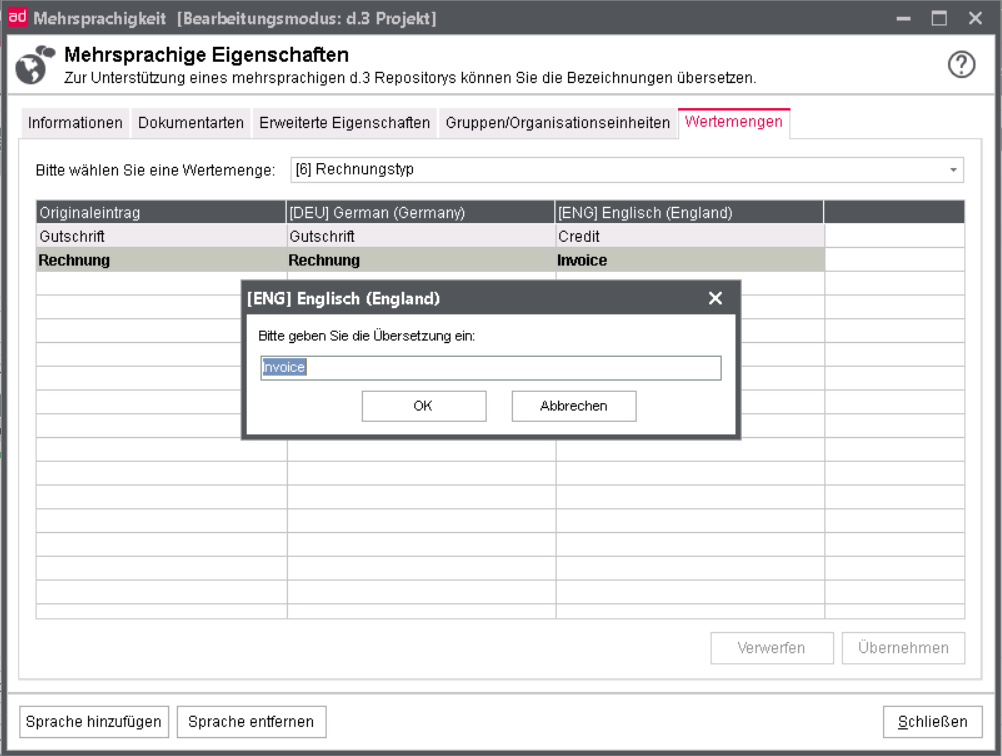Click the Schließen button

click(x=932, y=721)
